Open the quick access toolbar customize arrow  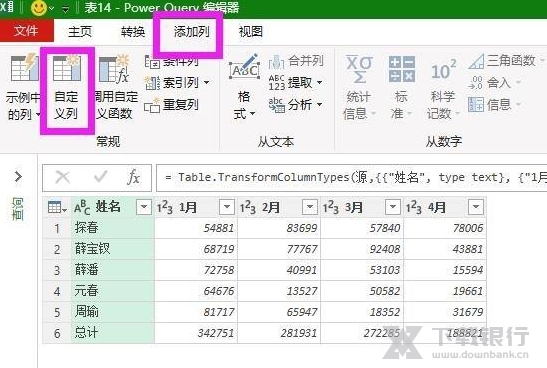(x=66, y=8)
